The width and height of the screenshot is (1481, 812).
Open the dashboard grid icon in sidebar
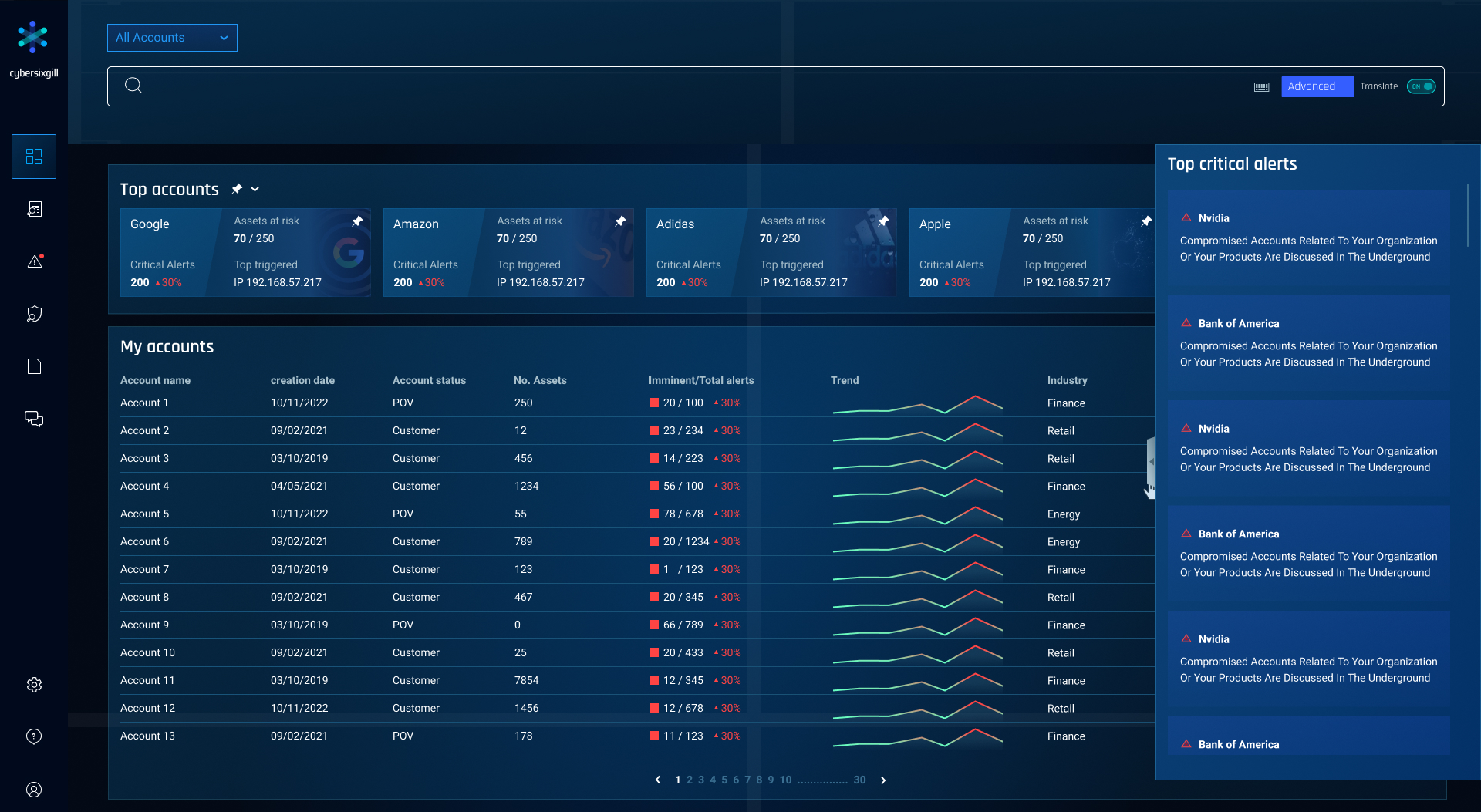pos(34,157)
